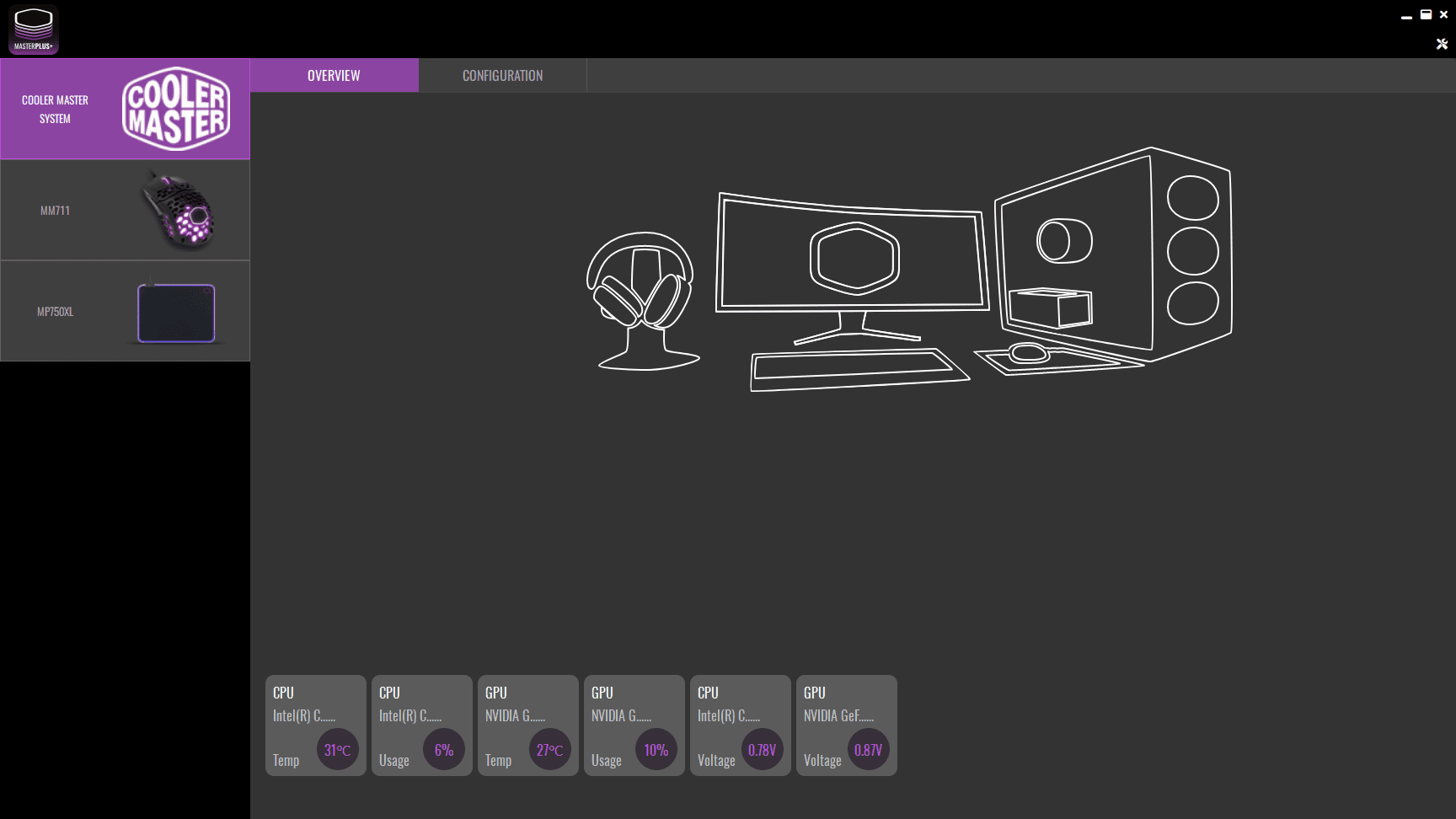Click the mouse on mousepad illustration
1456x819 pixels.
click(x=1057, y=358)
